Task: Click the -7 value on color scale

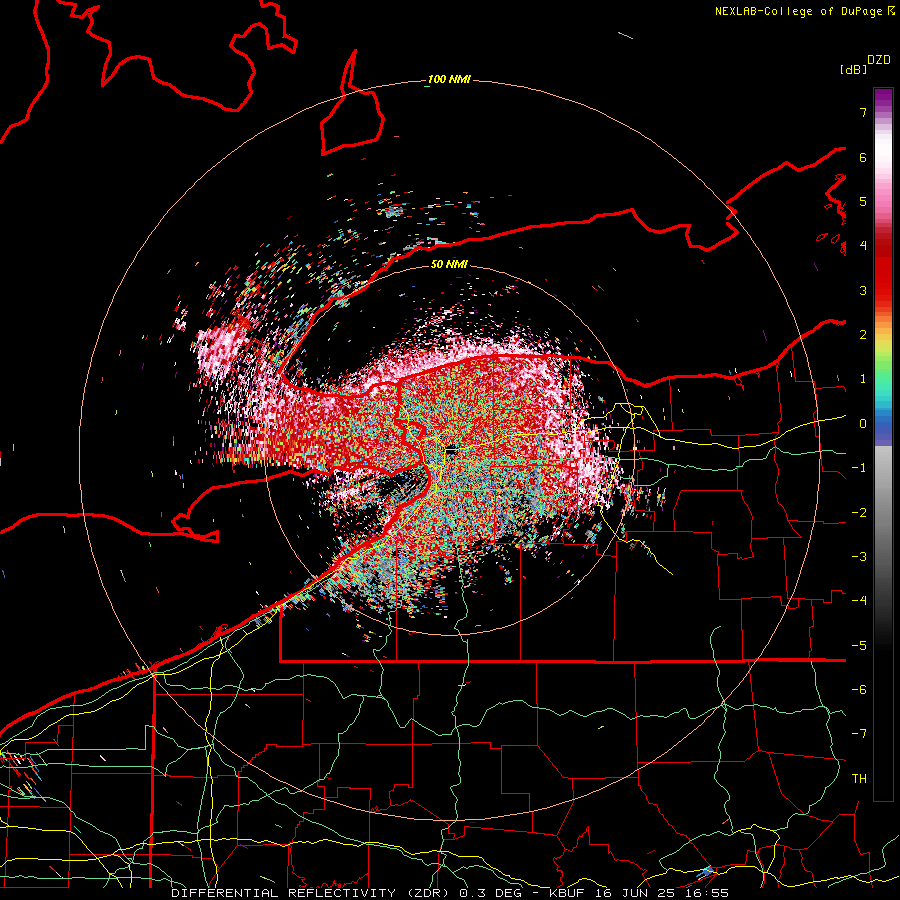Action: [x=859, y=734]
